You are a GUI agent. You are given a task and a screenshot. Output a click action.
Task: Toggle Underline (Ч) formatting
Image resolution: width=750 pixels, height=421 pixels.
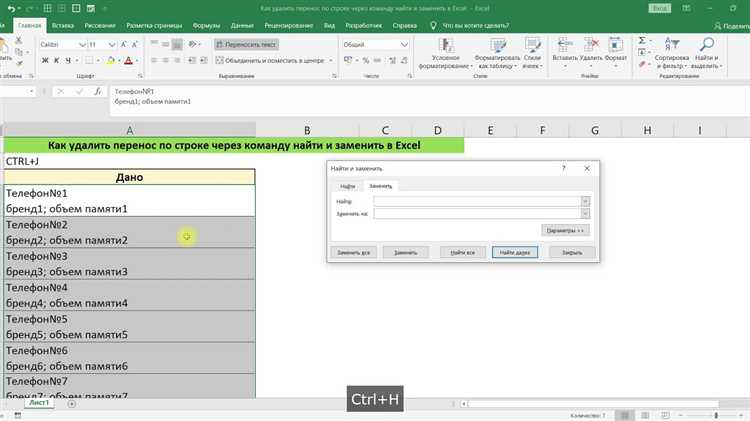[x=68, y=60]
